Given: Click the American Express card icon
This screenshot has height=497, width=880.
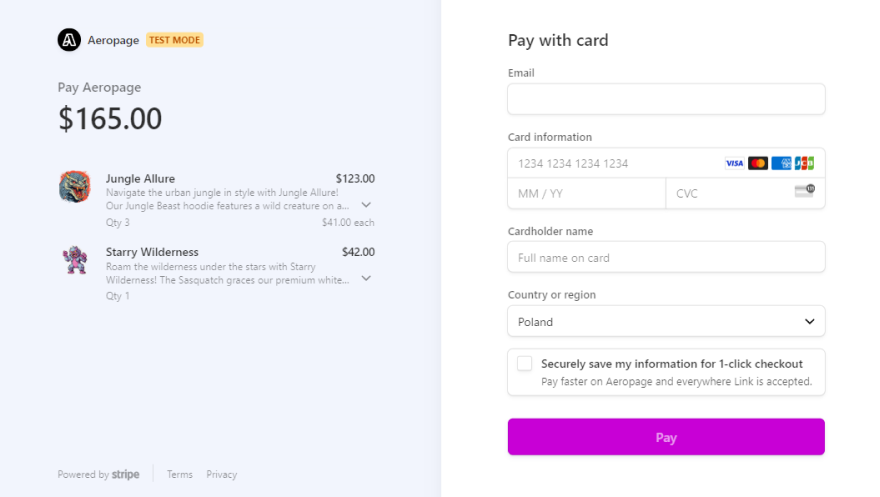Looking at the screenshot, I should coord(781,163).
